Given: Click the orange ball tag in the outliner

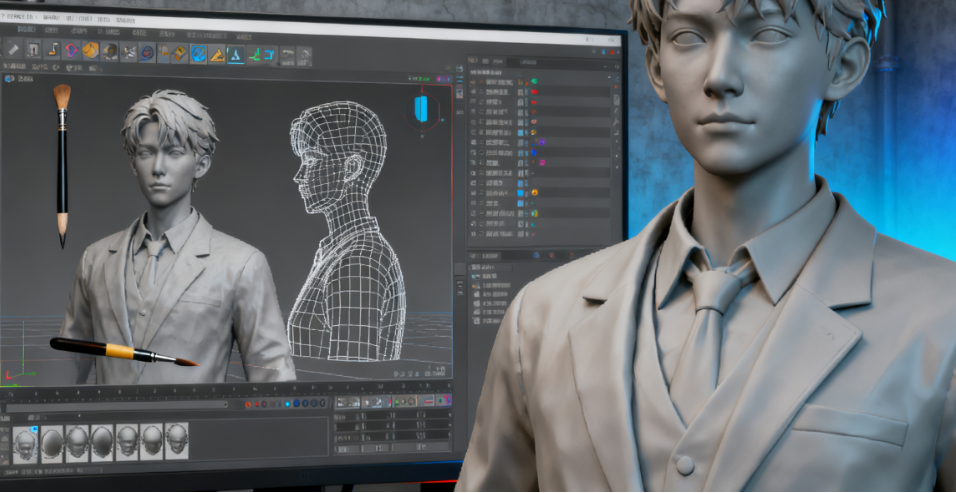Looking at the screenshot, I should click(535, 193).
